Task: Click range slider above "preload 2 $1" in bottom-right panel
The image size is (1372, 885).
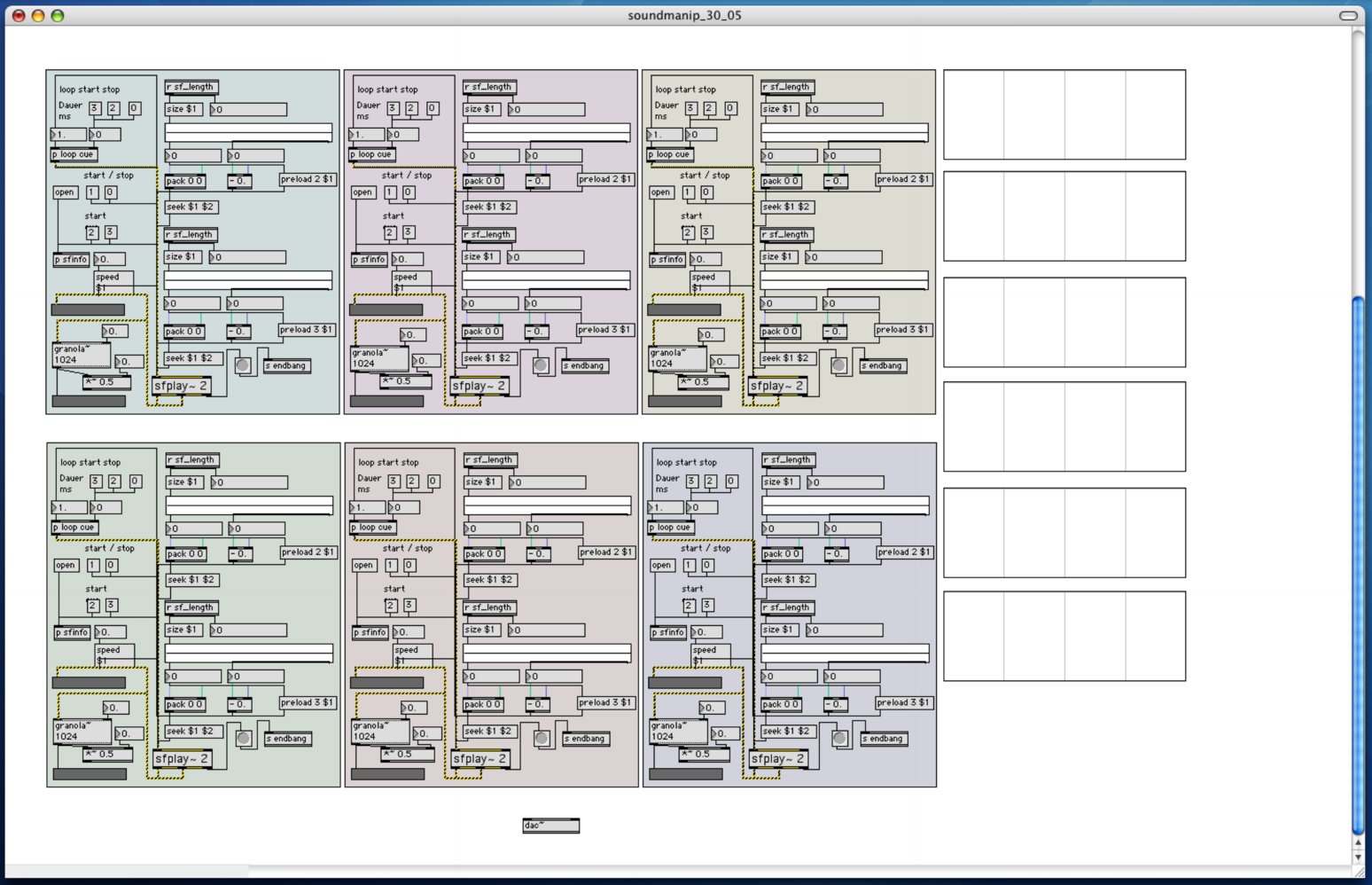Action: 846,505
